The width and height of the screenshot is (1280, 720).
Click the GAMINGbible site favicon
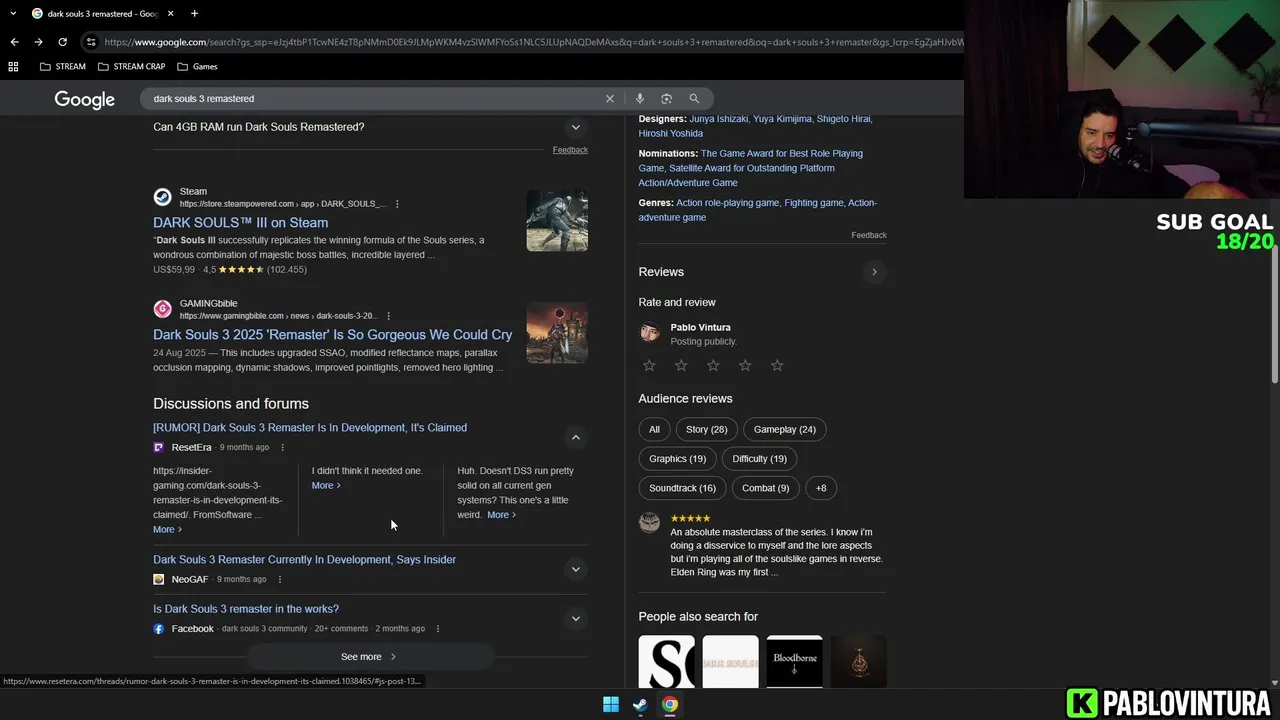tap(162, 309)
